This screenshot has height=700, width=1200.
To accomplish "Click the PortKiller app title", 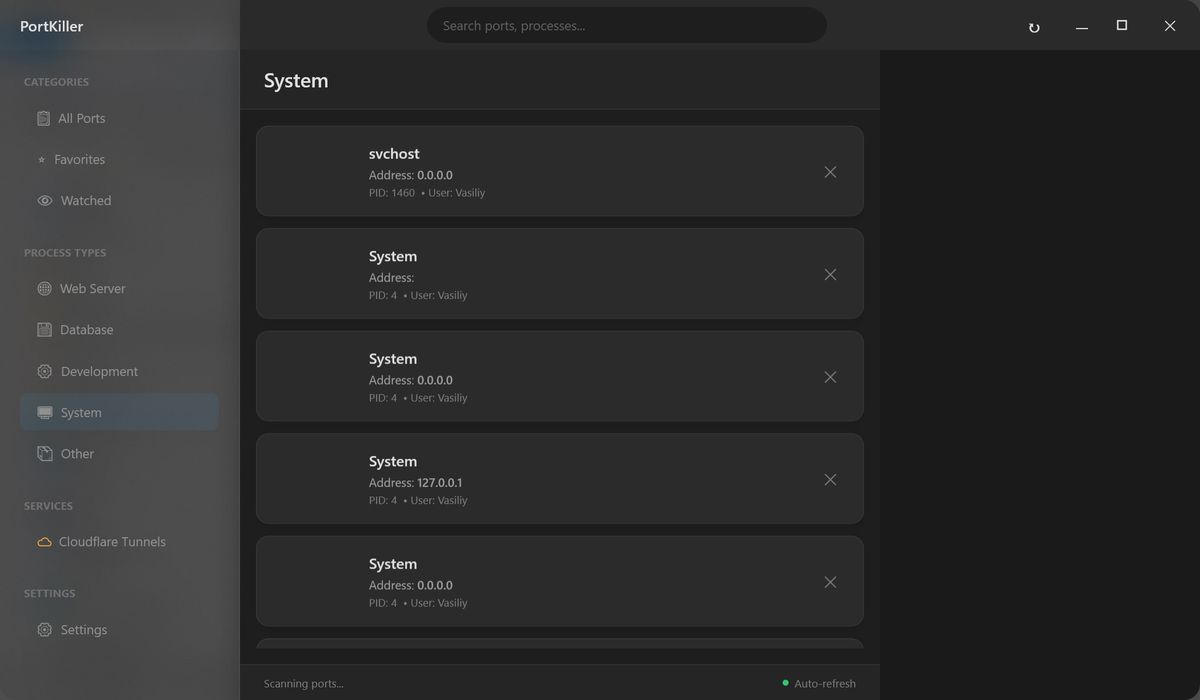I will pyautogui.click(x=52, y=27).
